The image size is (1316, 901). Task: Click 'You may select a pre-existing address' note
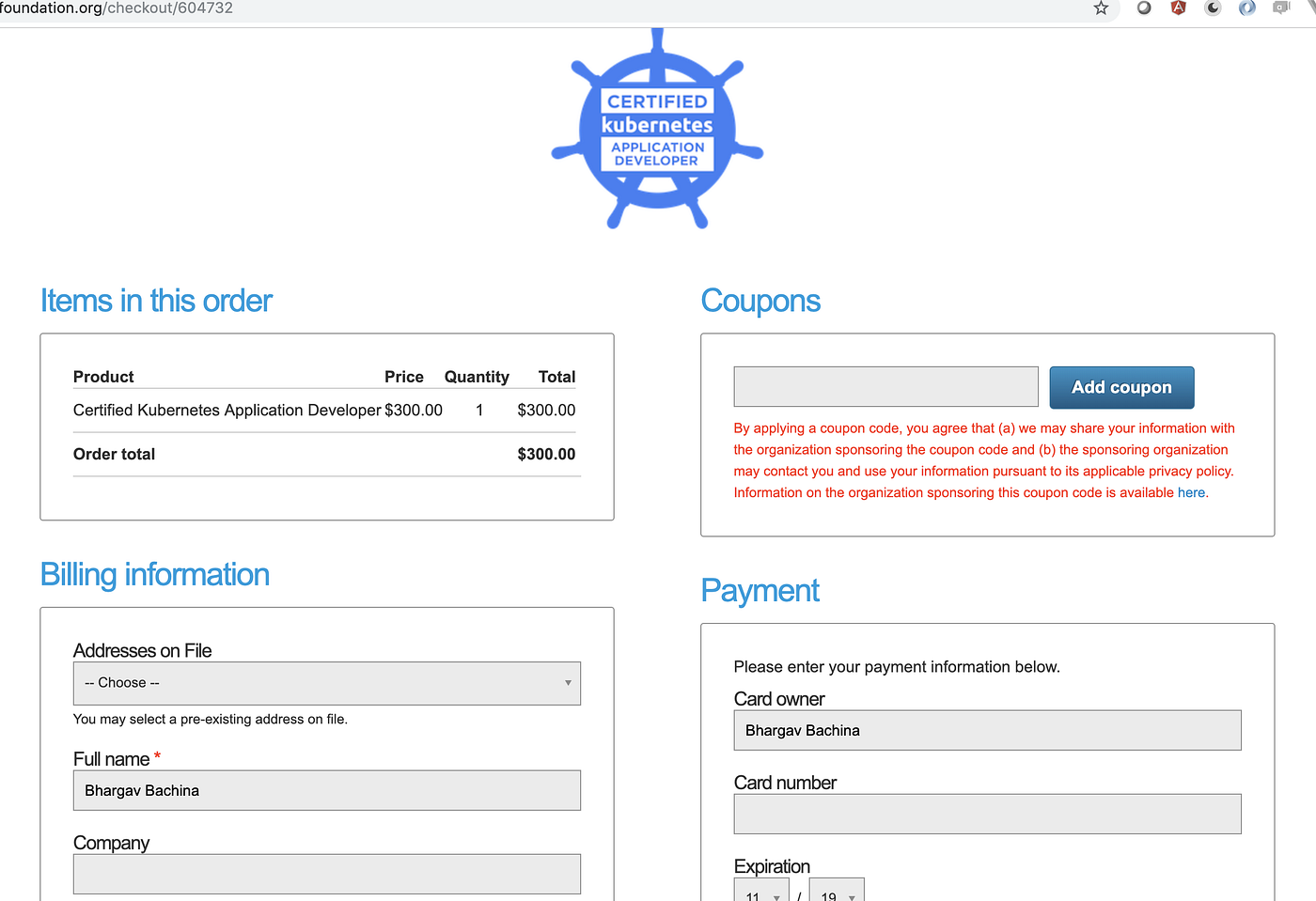(x=211, y=719)
